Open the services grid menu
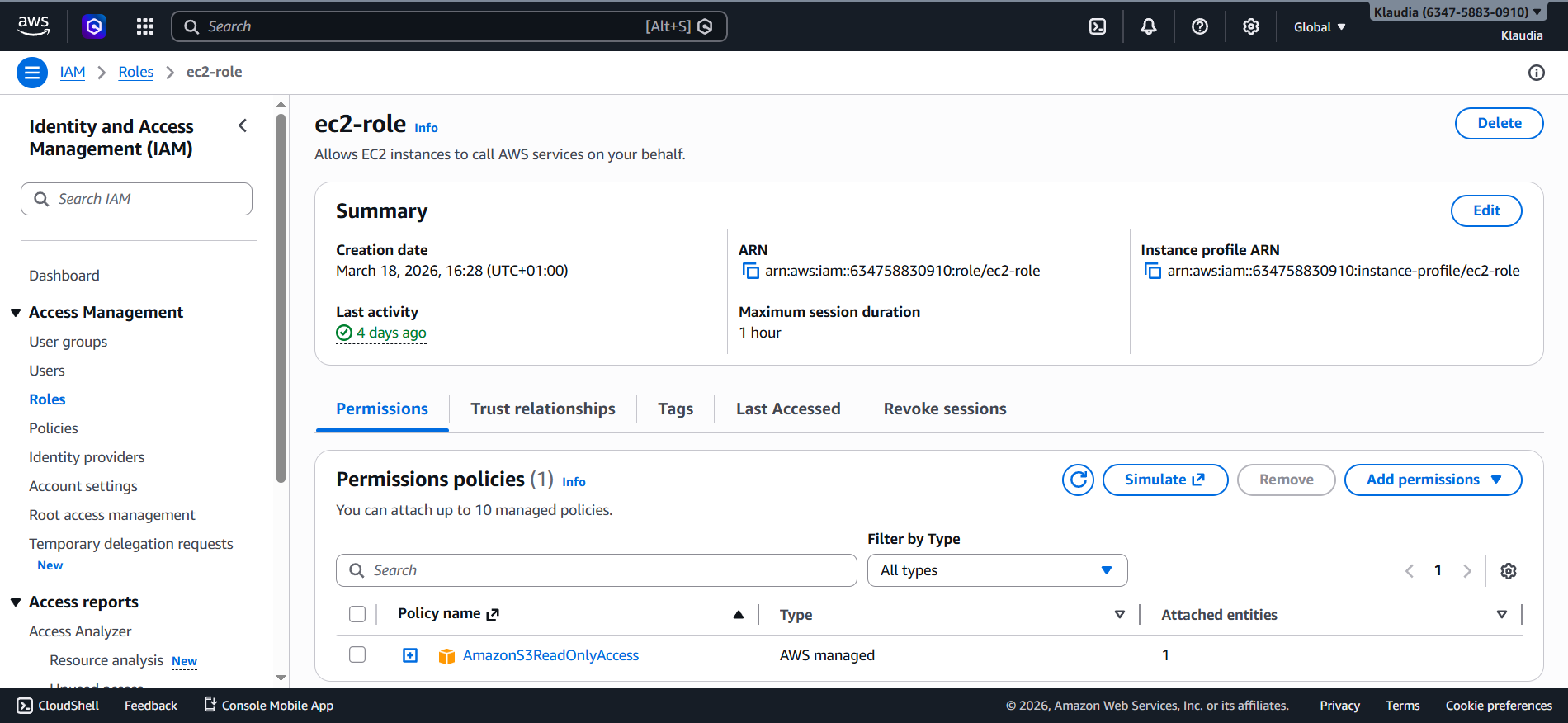1568x723 pixels. click(x=145, y=26)
